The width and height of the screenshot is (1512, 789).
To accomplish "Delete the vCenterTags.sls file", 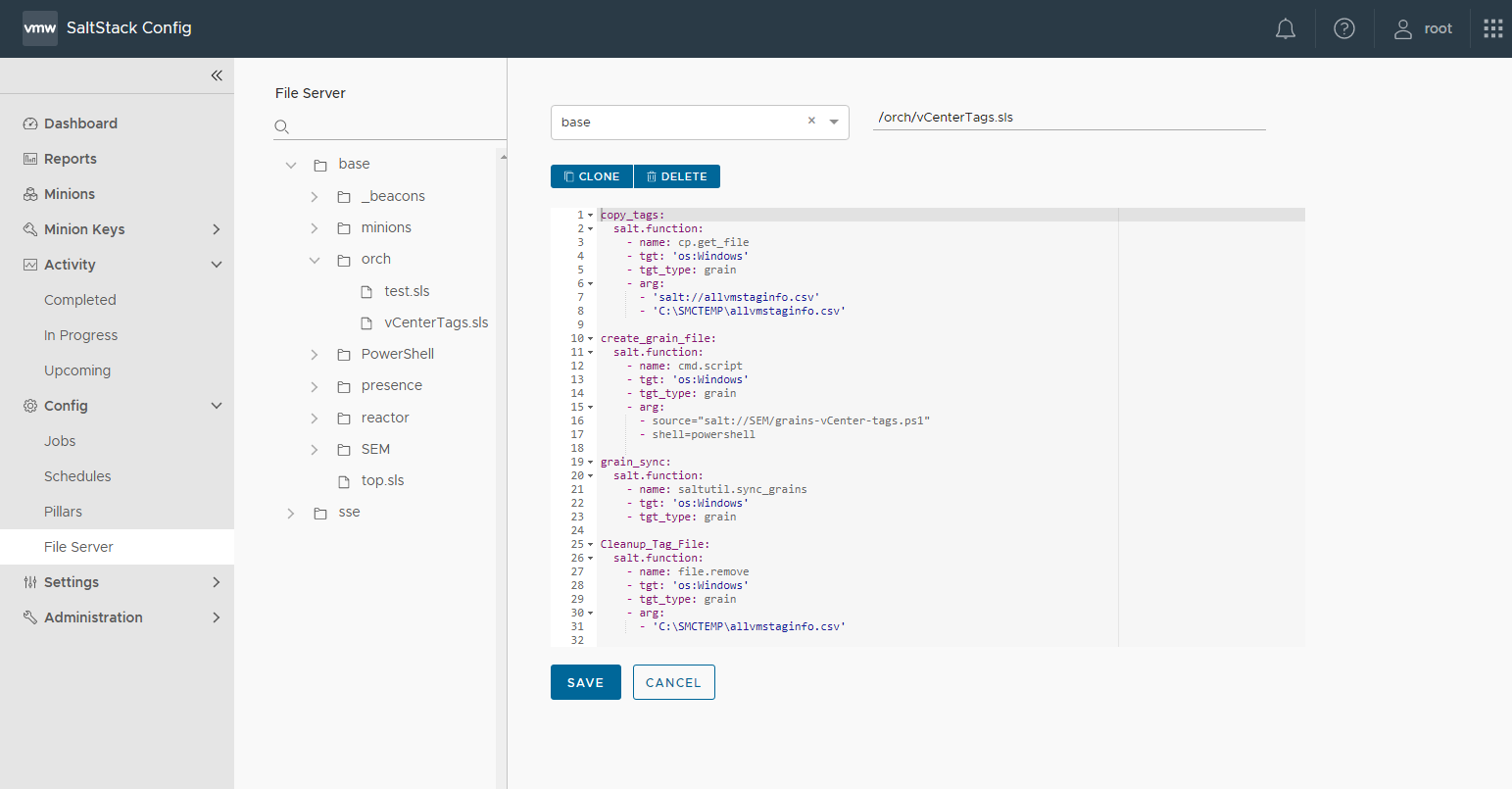I will (x=677, y=176).
